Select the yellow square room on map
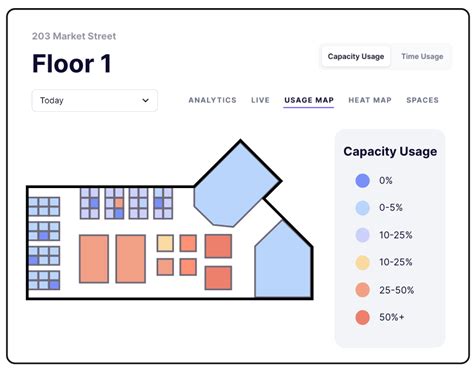This screenshot has height=374, width=474. [165, 243]
